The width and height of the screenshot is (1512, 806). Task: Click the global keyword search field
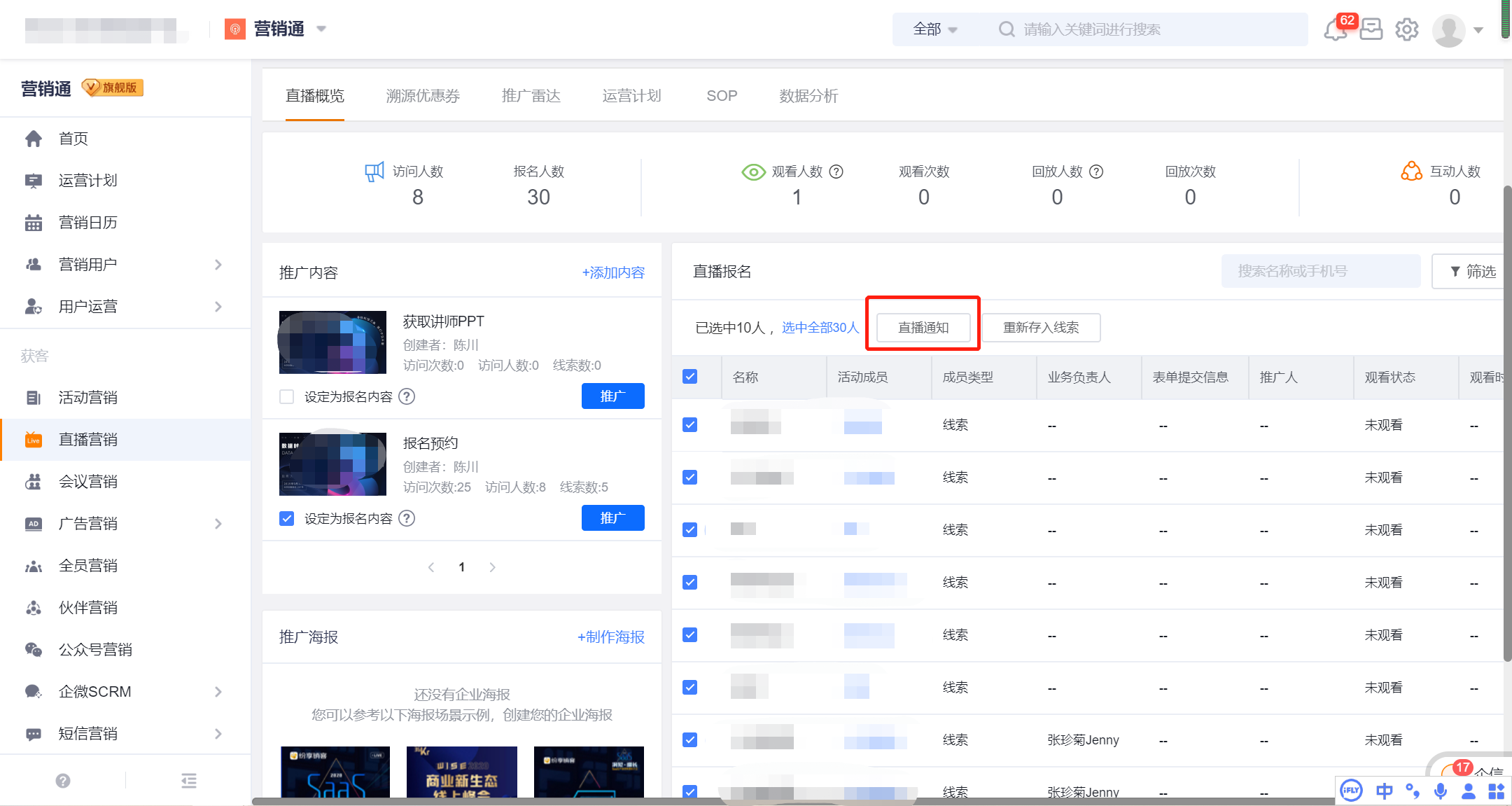1148,29
